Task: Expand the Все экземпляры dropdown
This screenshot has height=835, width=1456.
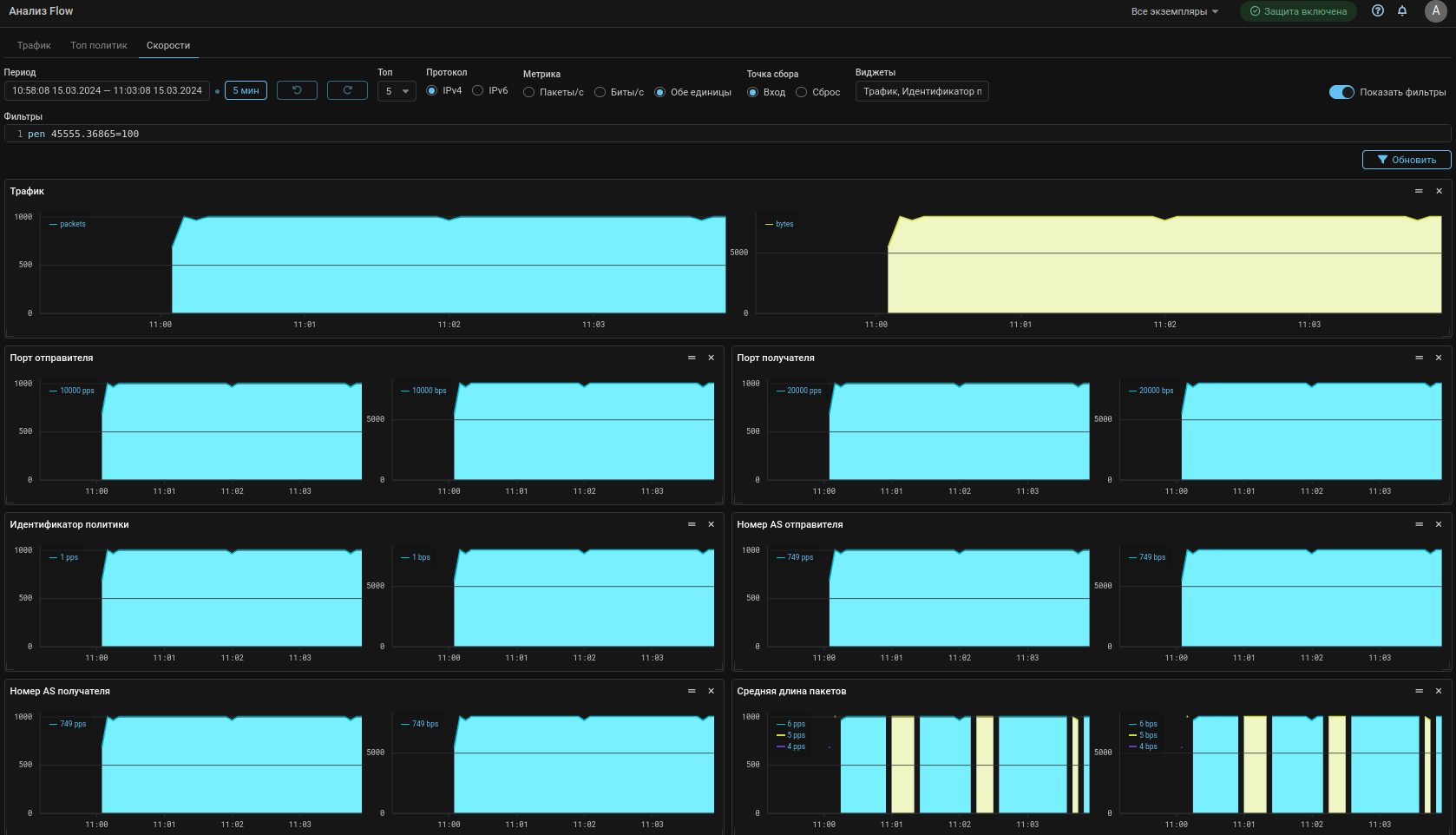Action: [1175, 12]
